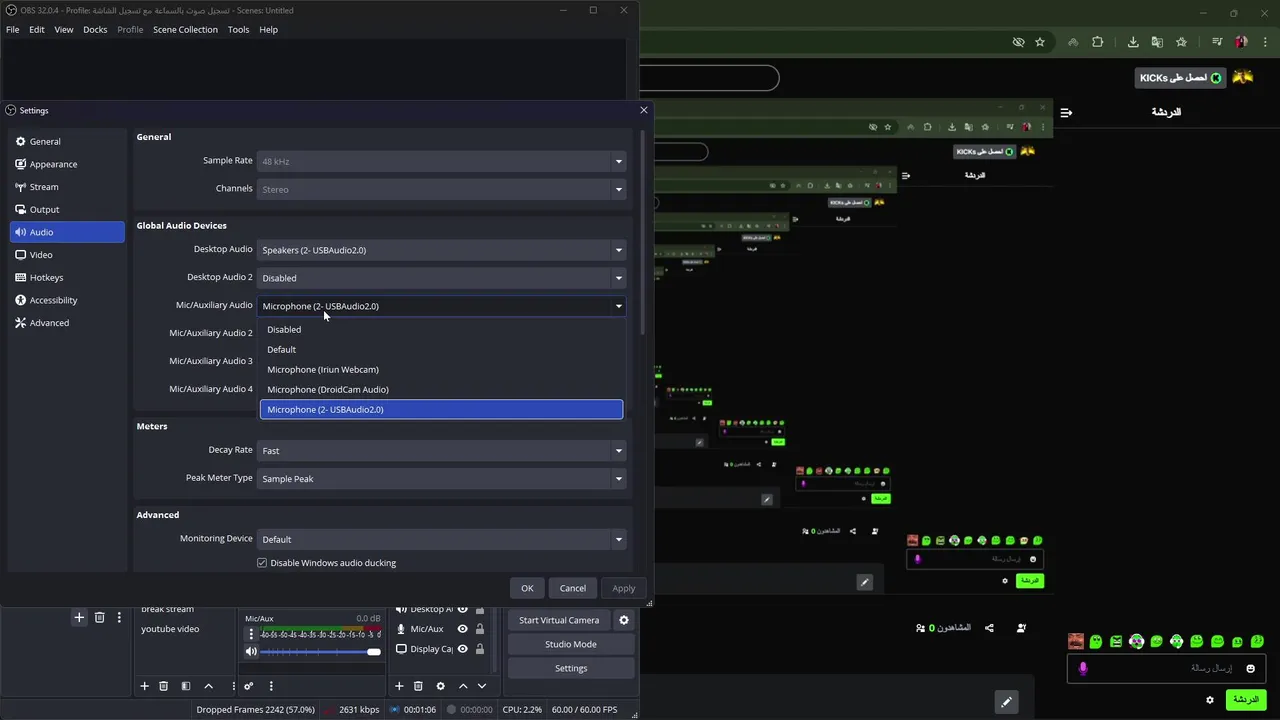Open the Hotkeys settings section
This screenshot has width=1280, height=720.
point(66,278)
